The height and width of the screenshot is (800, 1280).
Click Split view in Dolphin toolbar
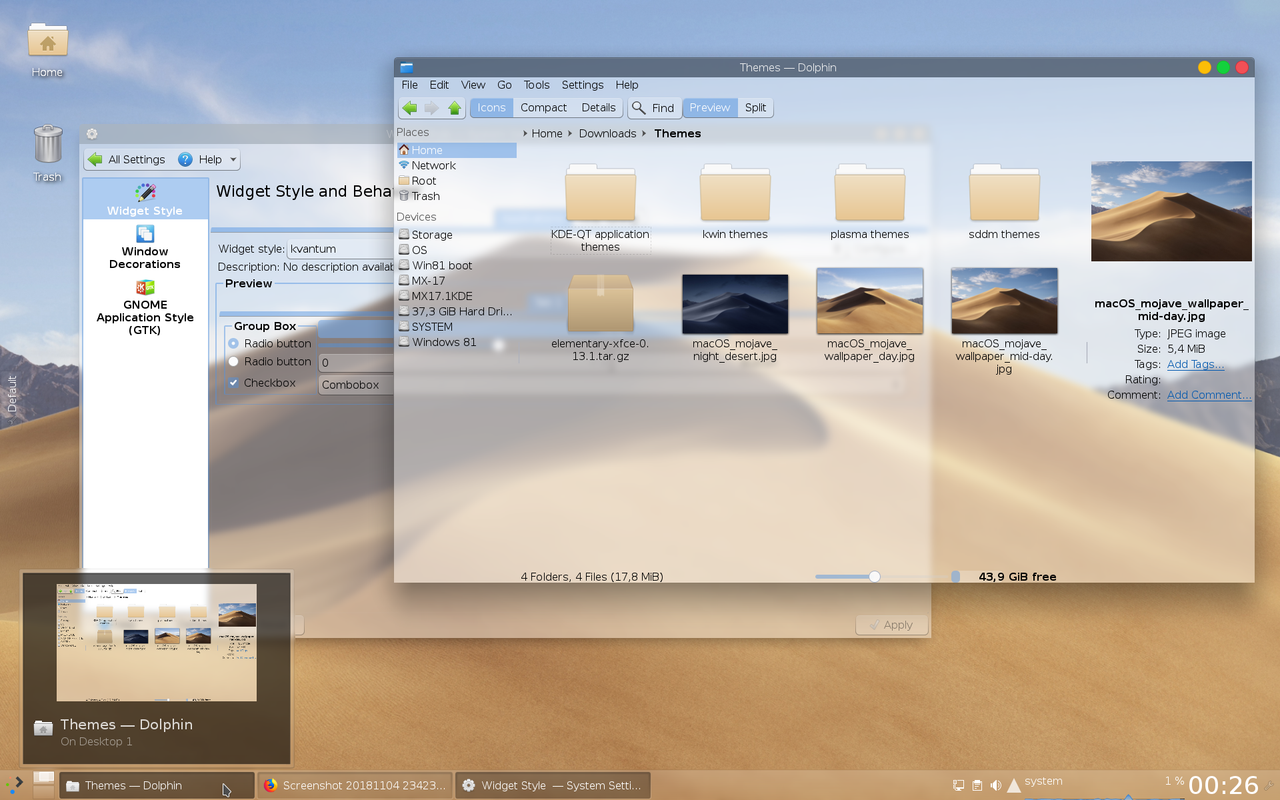click(x=756, y=108)
